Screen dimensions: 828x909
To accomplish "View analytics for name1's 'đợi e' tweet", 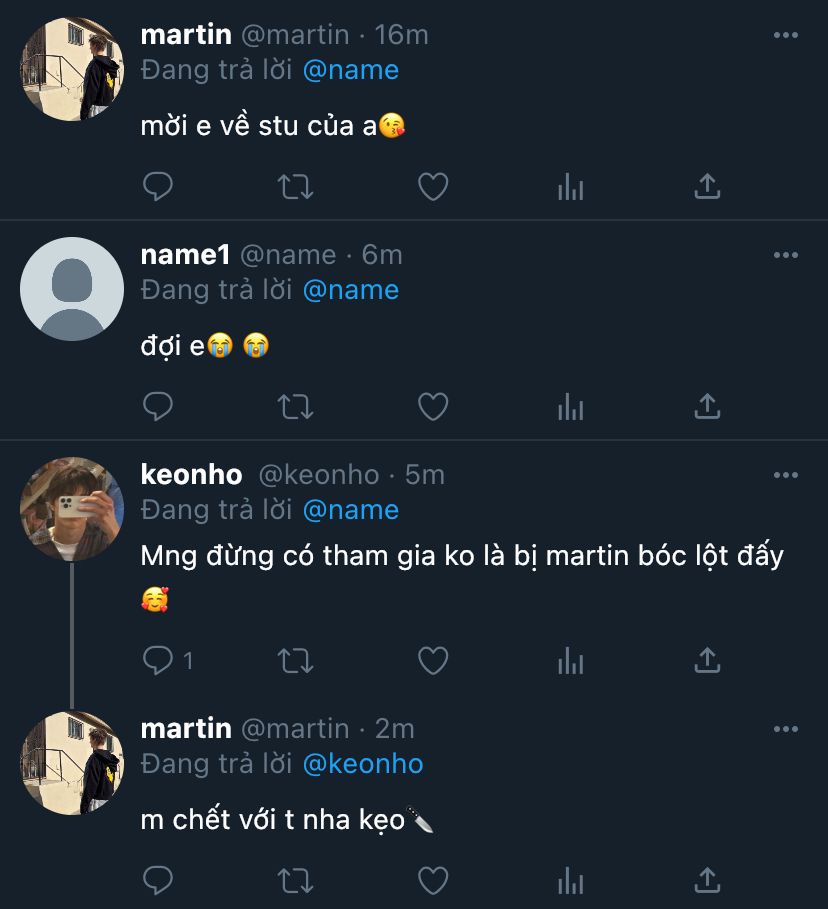I will coord(570,406).
